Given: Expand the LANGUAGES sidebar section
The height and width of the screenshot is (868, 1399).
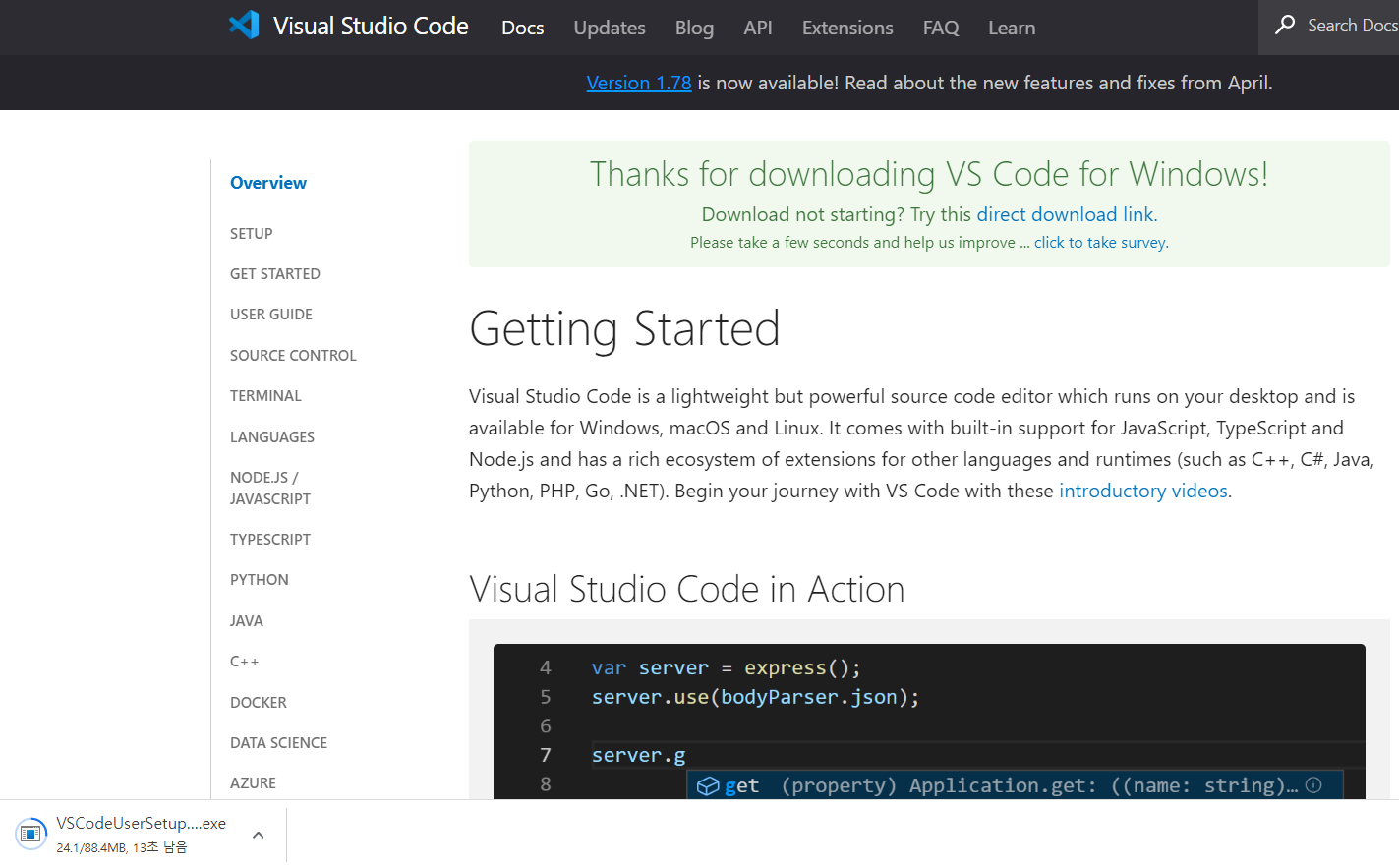Looking at the screenshot, I should [x=272, y=437].
